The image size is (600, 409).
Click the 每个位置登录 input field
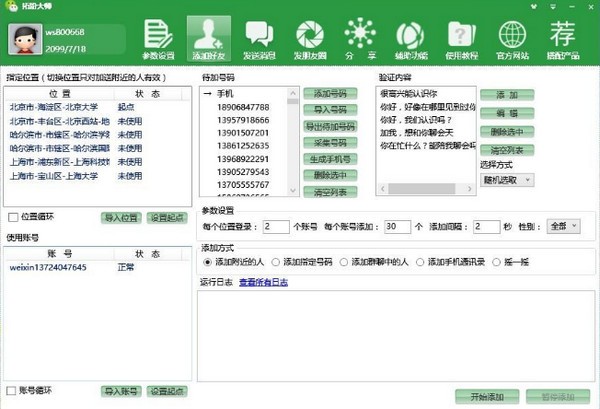pos(276,226)
